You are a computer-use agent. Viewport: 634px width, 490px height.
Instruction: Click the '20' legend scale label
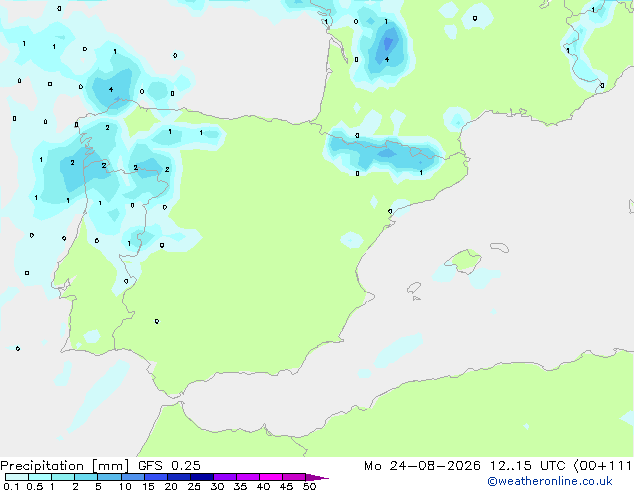[171, 486]
